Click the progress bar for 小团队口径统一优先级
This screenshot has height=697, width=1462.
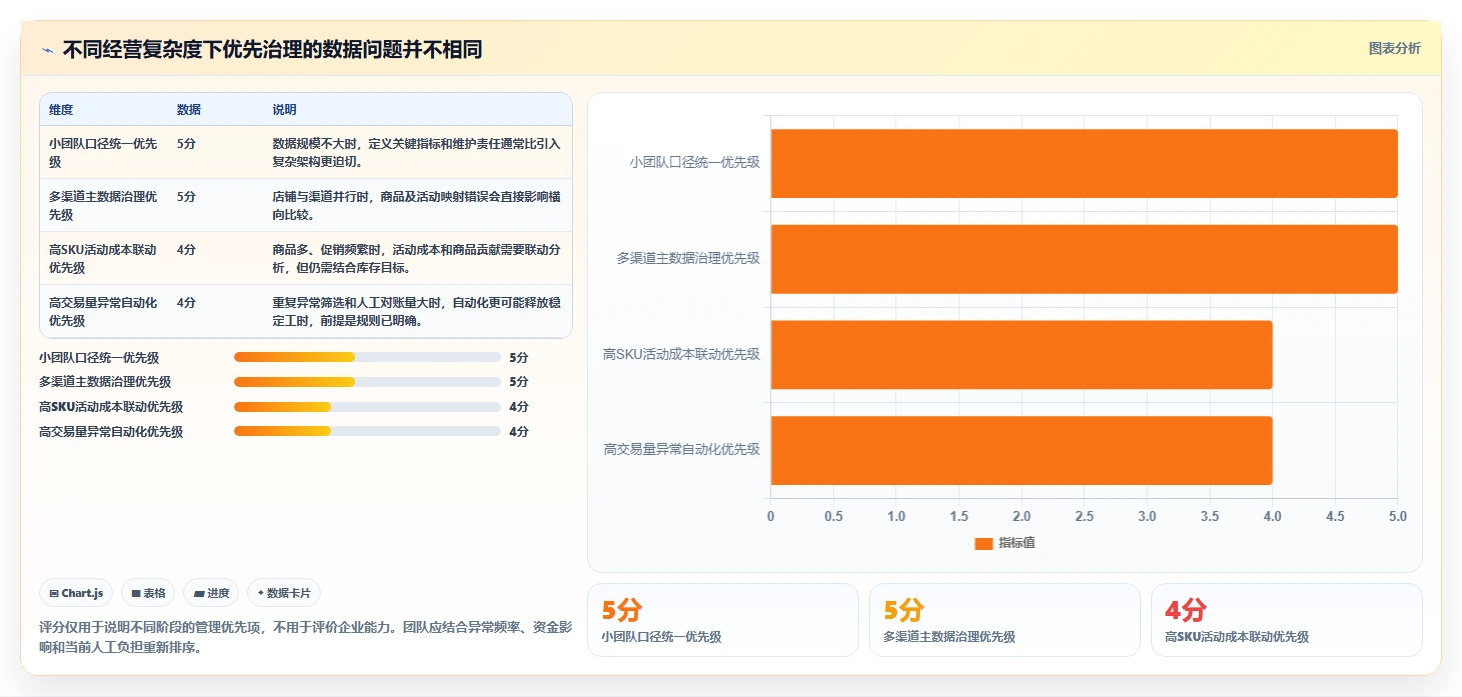click(x=367, y=357)
